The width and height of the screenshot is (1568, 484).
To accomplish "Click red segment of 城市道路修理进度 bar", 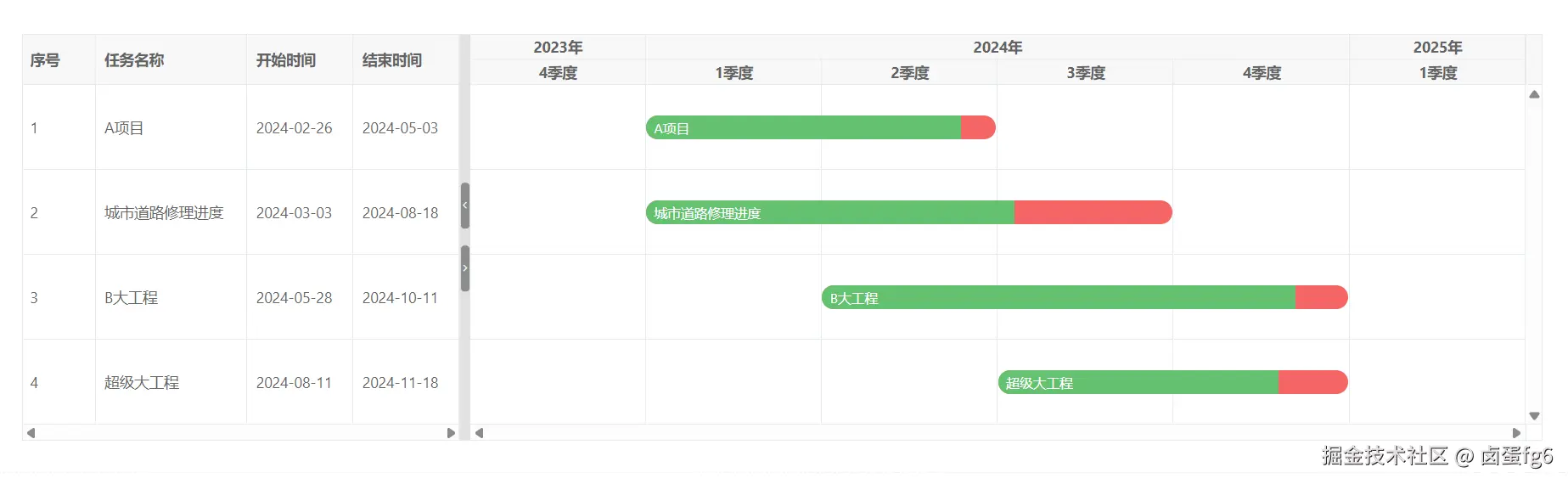I will [x=1093, y=212].
